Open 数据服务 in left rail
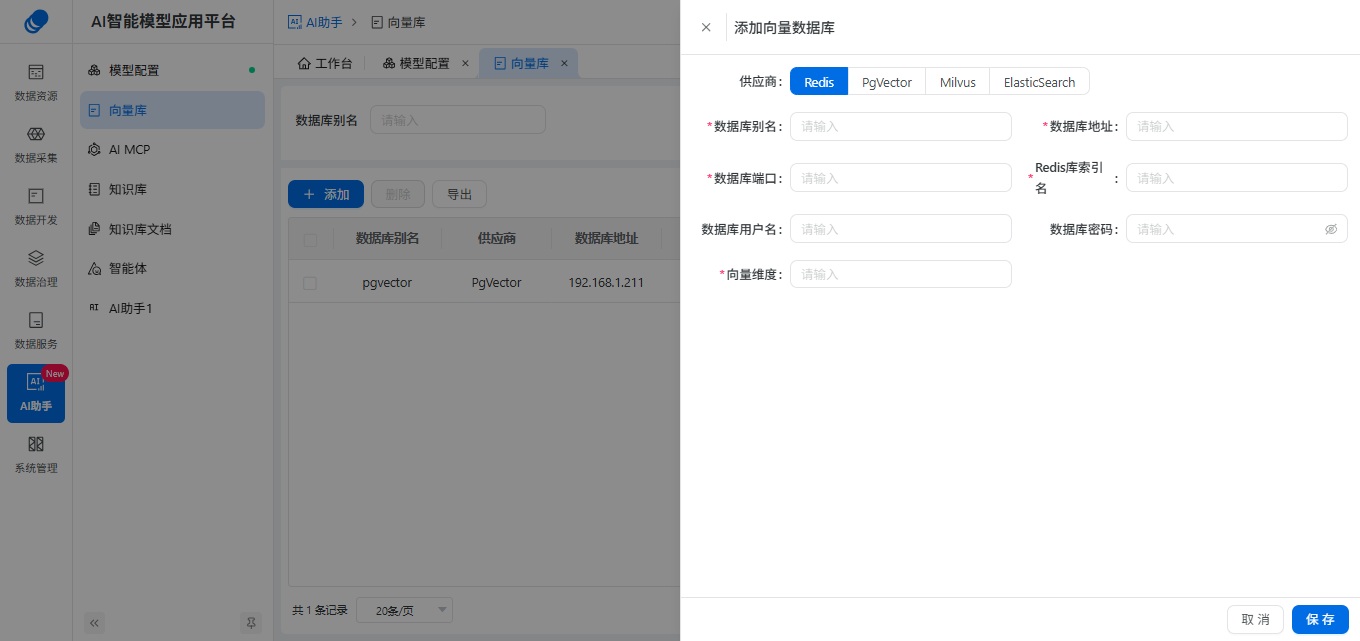1360x641 pixels. tap(36, 330)
